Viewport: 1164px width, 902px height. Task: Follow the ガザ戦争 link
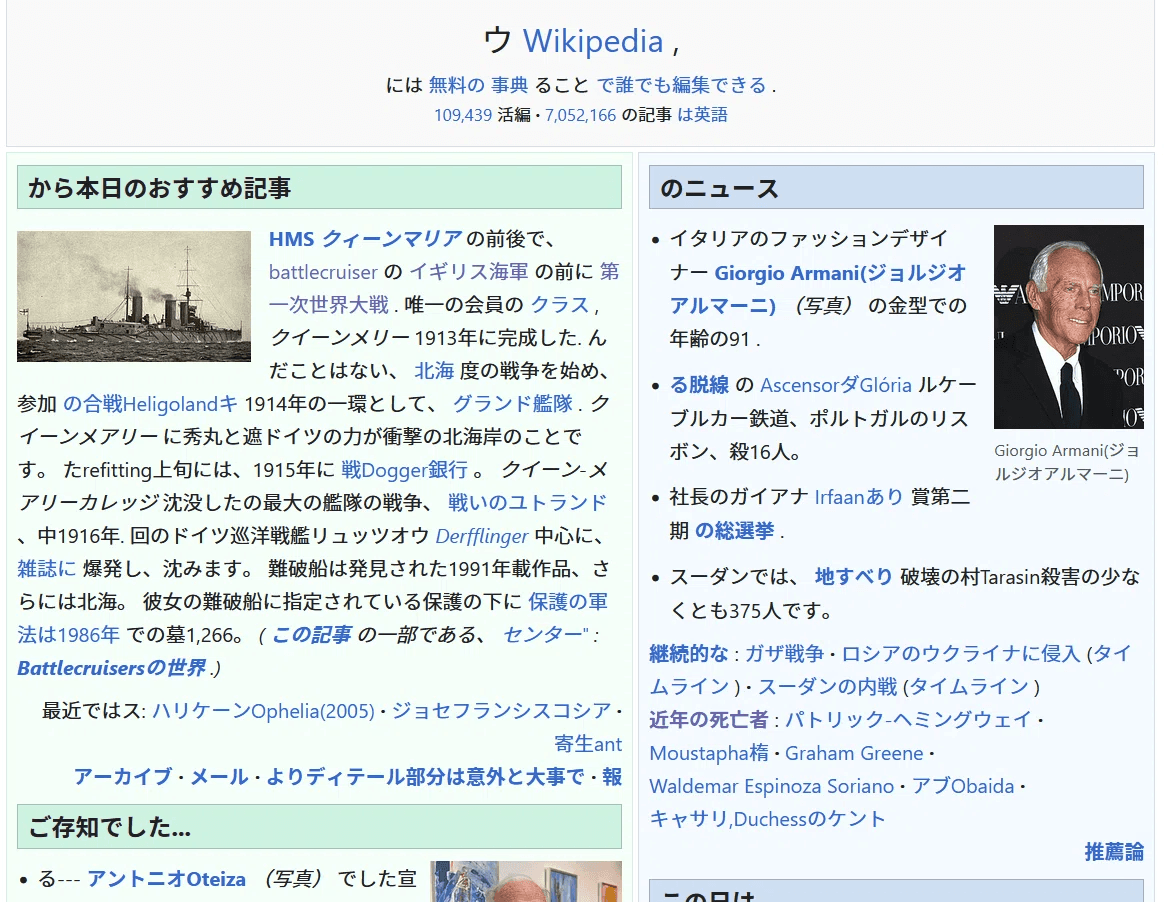coord(784,654)
